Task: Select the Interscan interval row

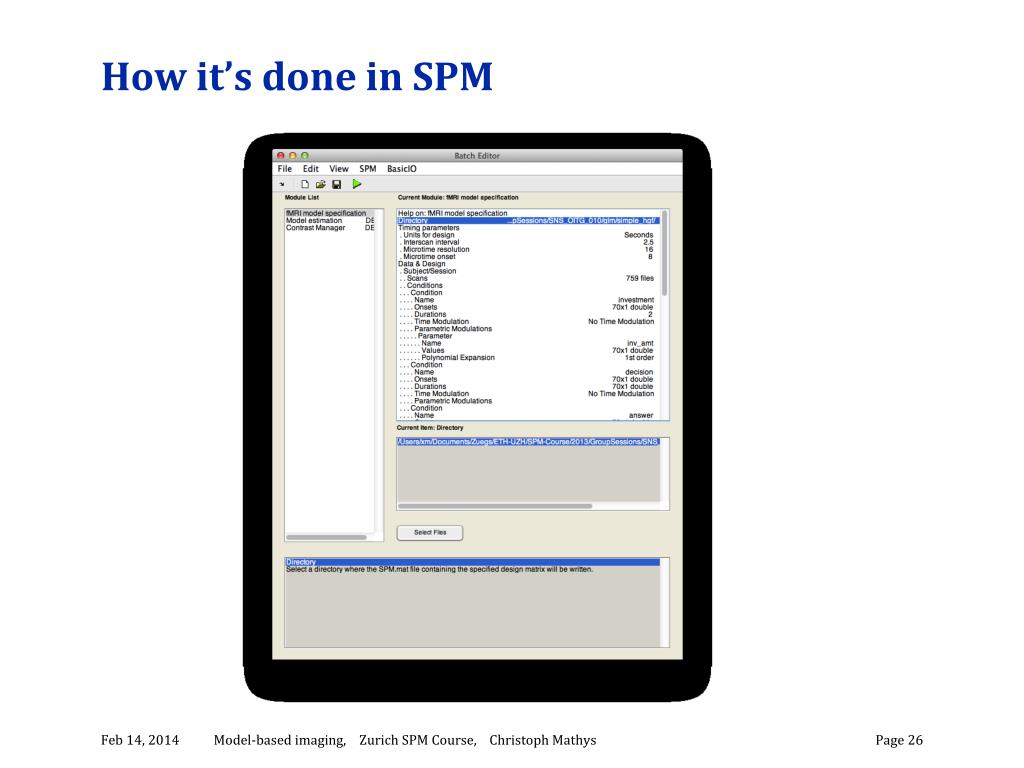Action: pos(528,242)
